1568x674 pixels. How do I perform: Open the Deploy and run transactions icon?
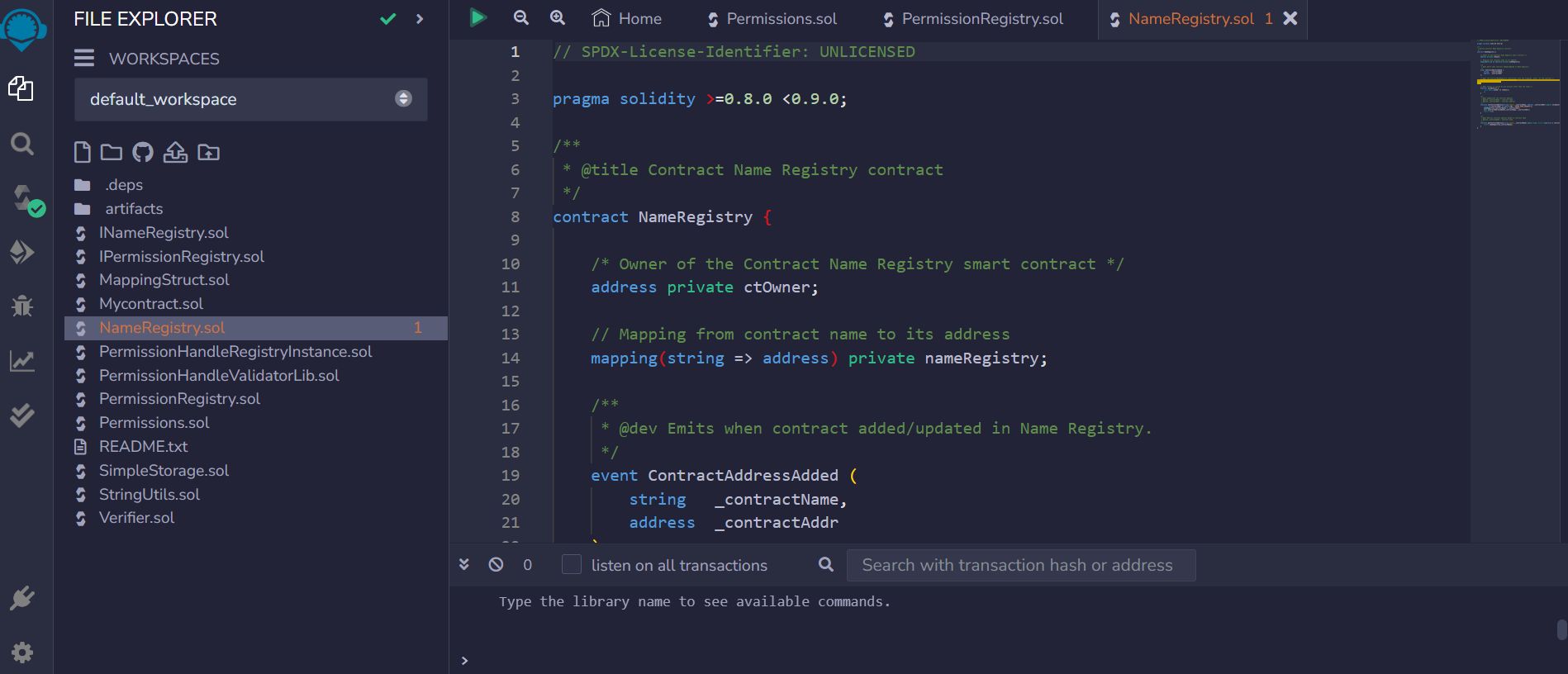click(21, 252)
